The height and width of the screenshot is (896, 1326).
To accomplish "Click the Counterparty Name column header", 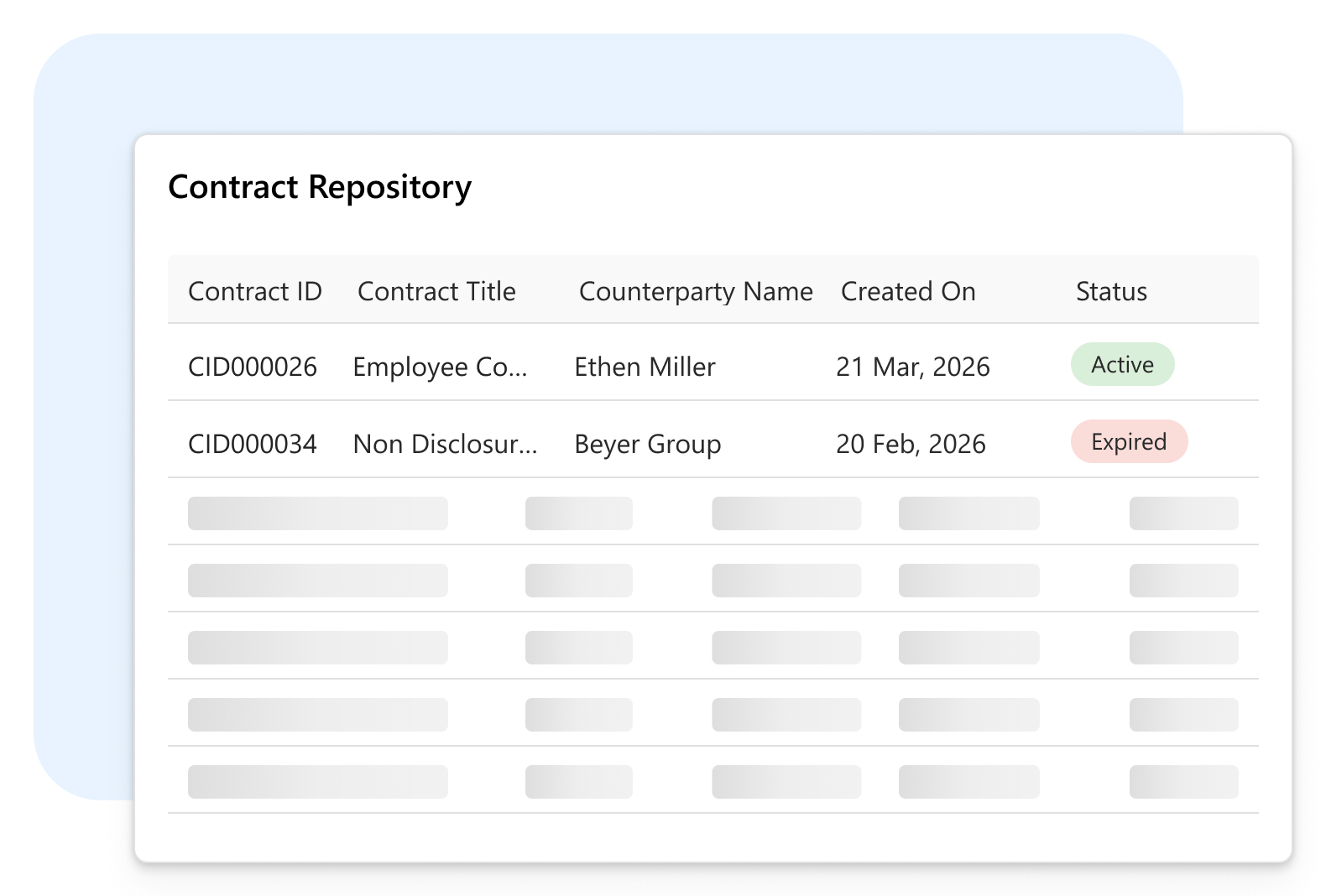I will point(696,291).
